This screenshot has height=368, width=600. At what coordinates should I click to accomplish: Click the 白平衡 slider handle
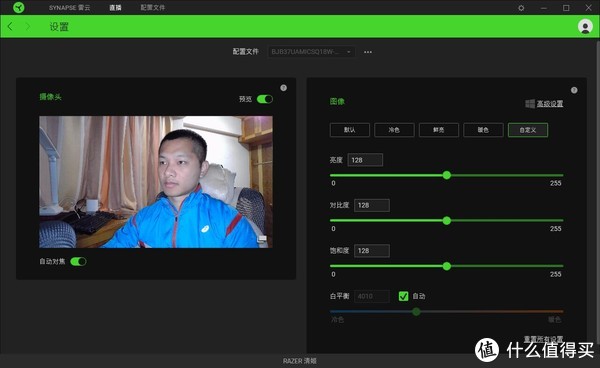[x=416, y=312]
